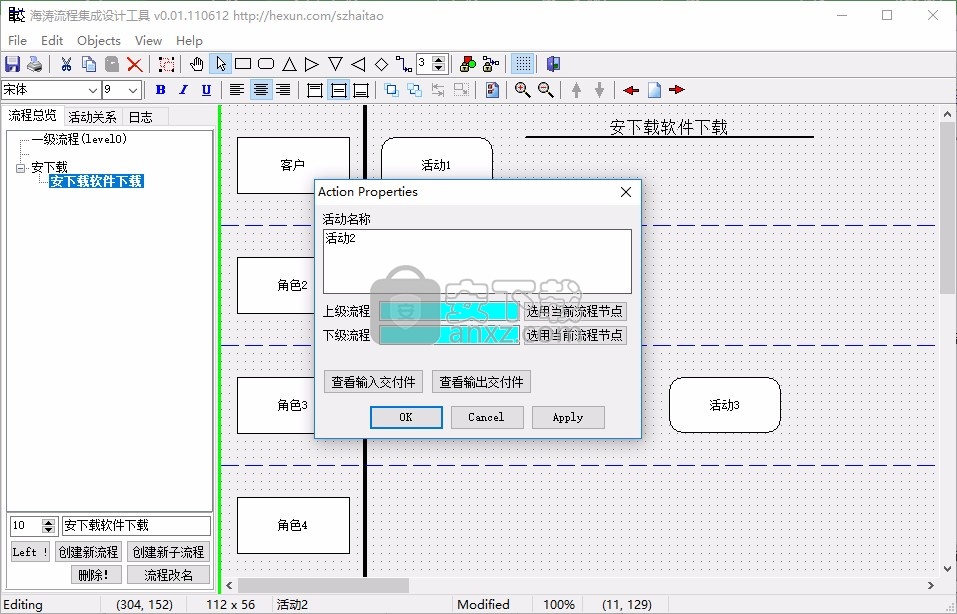Click the blank page icon

pos(654,90)
